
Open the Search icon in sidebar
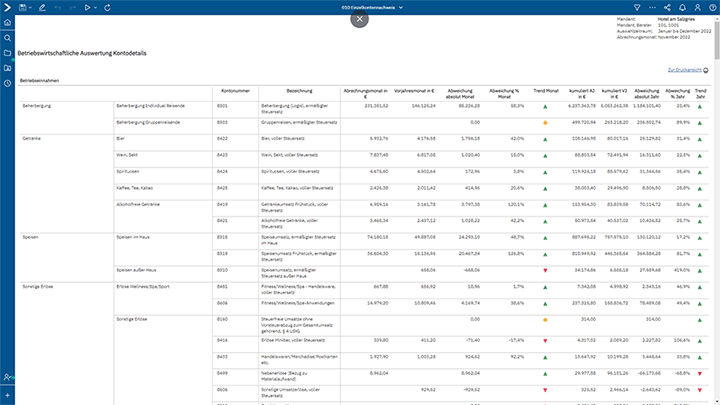[7, 37]
